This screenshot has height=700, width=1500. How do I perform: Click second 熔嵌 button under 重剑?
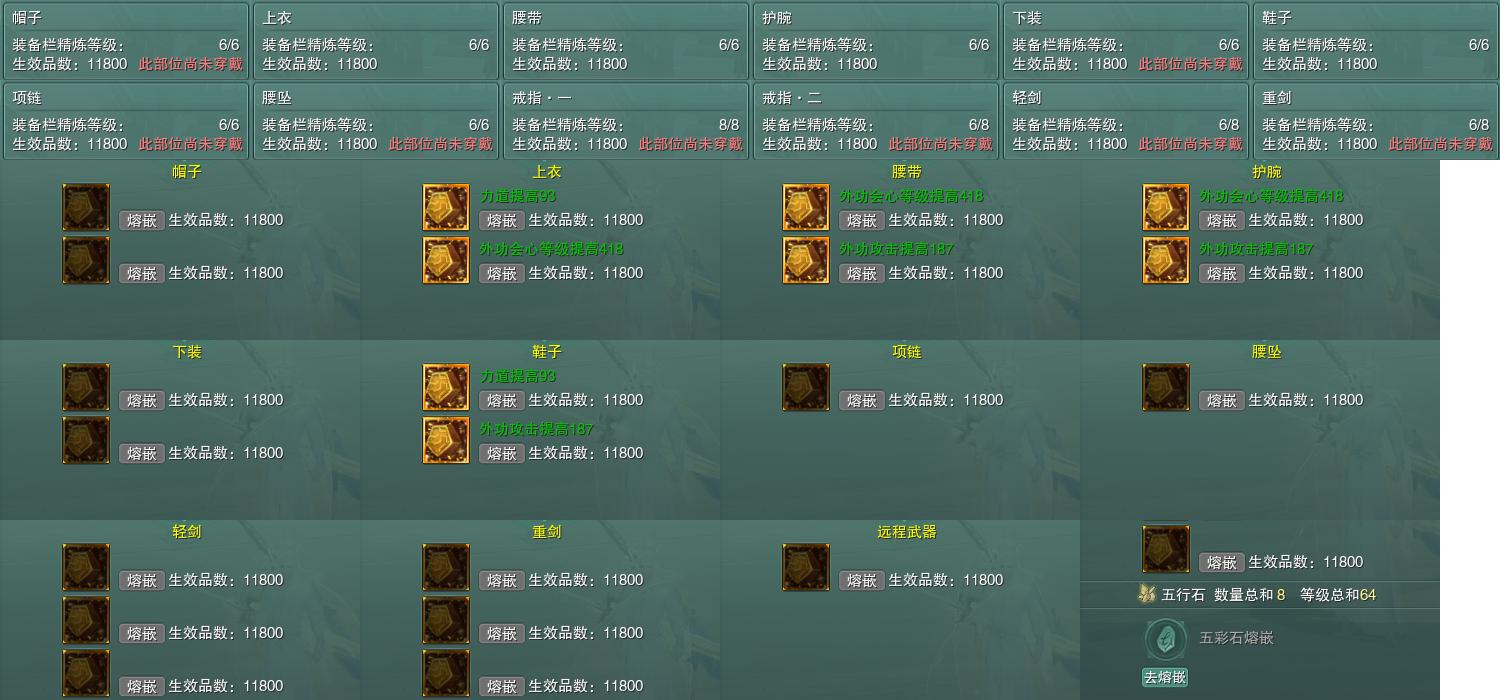(501, 633)
